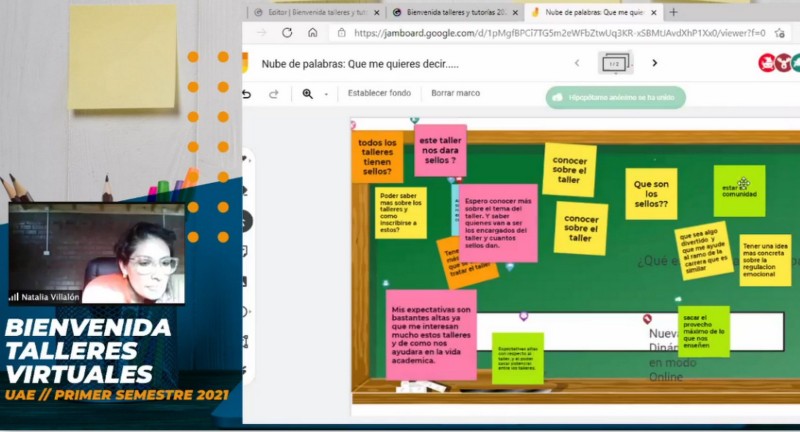Advance to the next frame arrow
Screen dimensions: 800x432
(x=655, y=63)
